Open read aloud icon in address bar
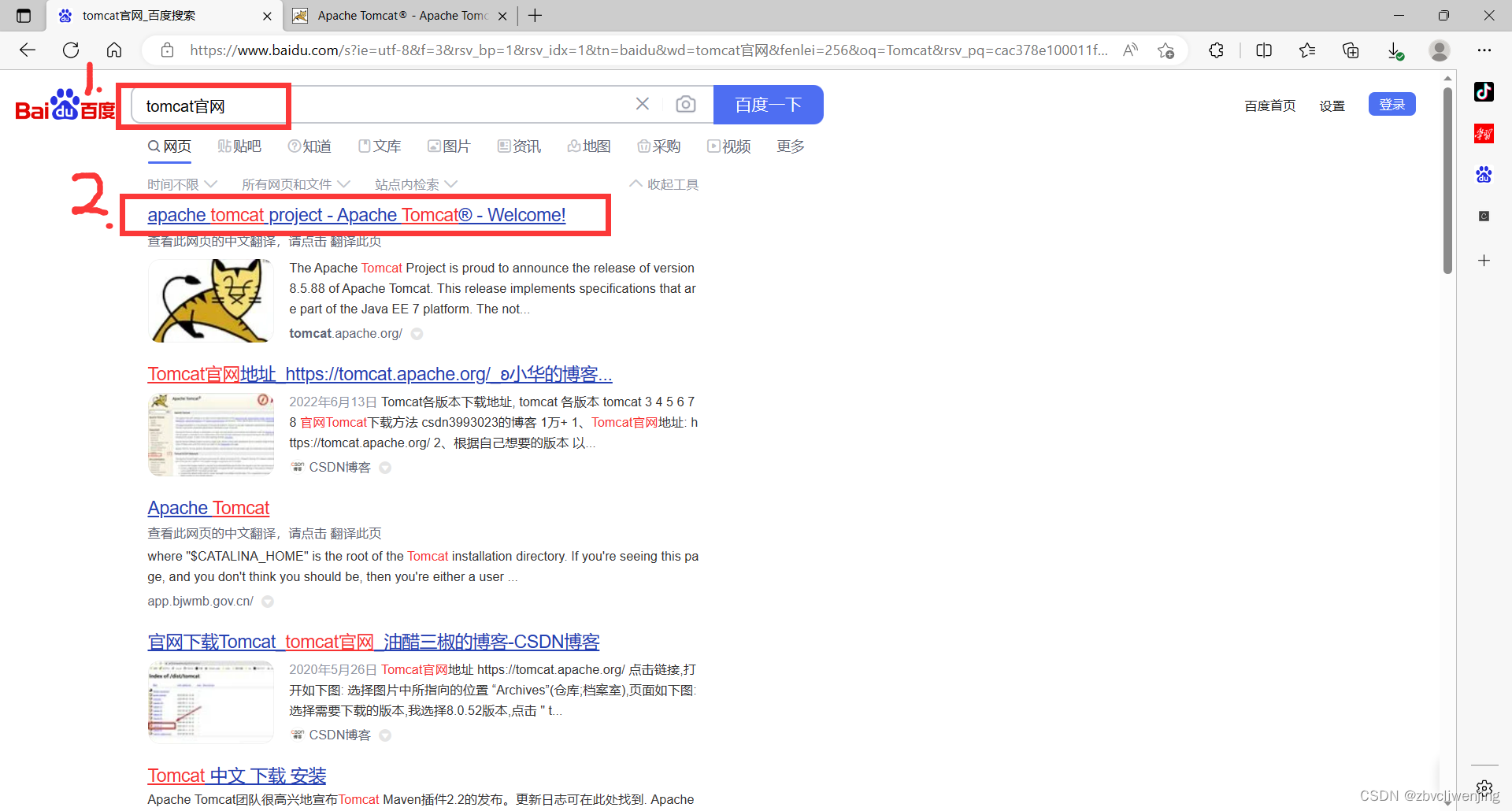The image size is (1512, 811). pyautogui.click(x=1130, y=50)
